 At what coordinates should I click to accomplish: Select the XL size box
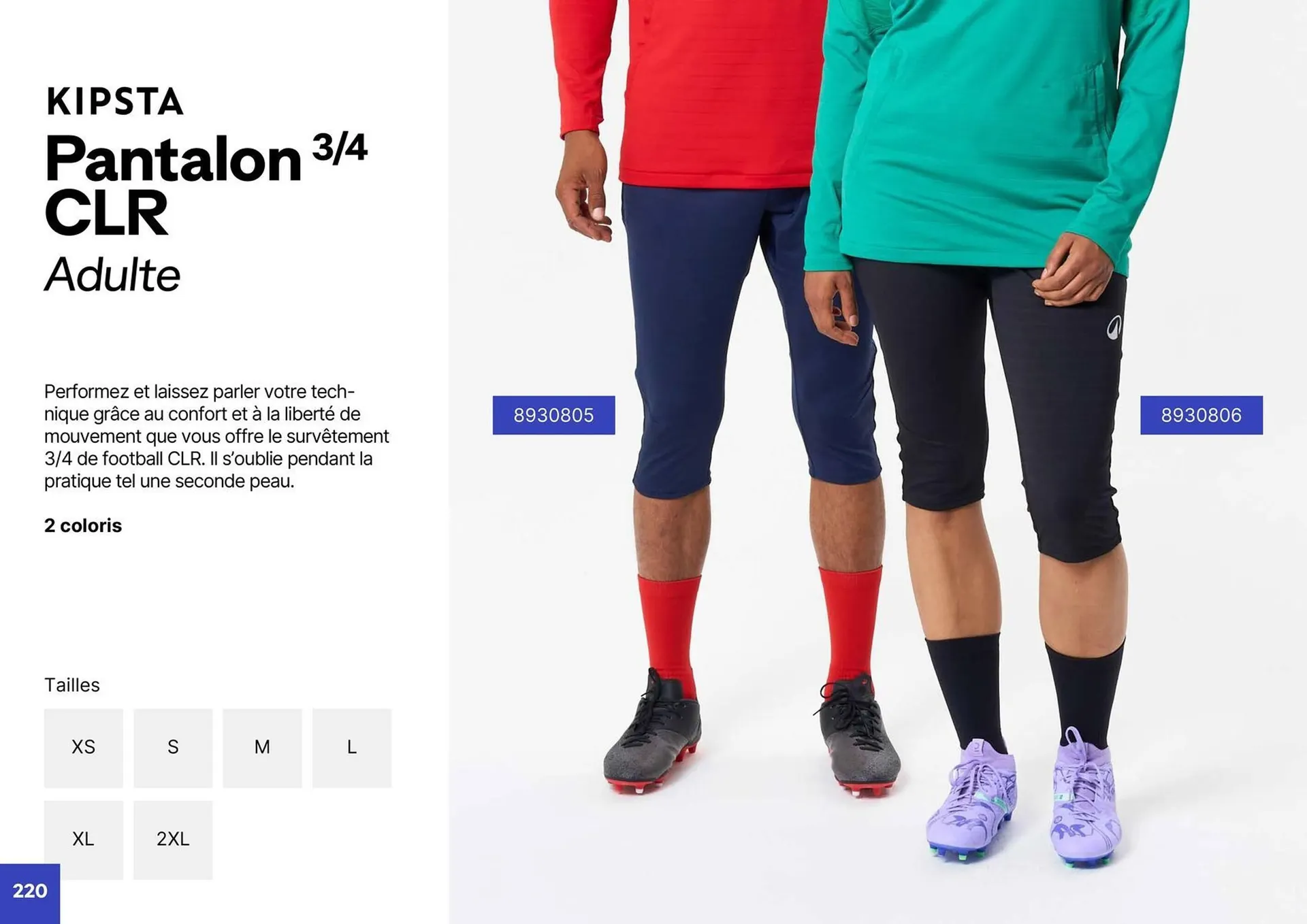(84, 840)
